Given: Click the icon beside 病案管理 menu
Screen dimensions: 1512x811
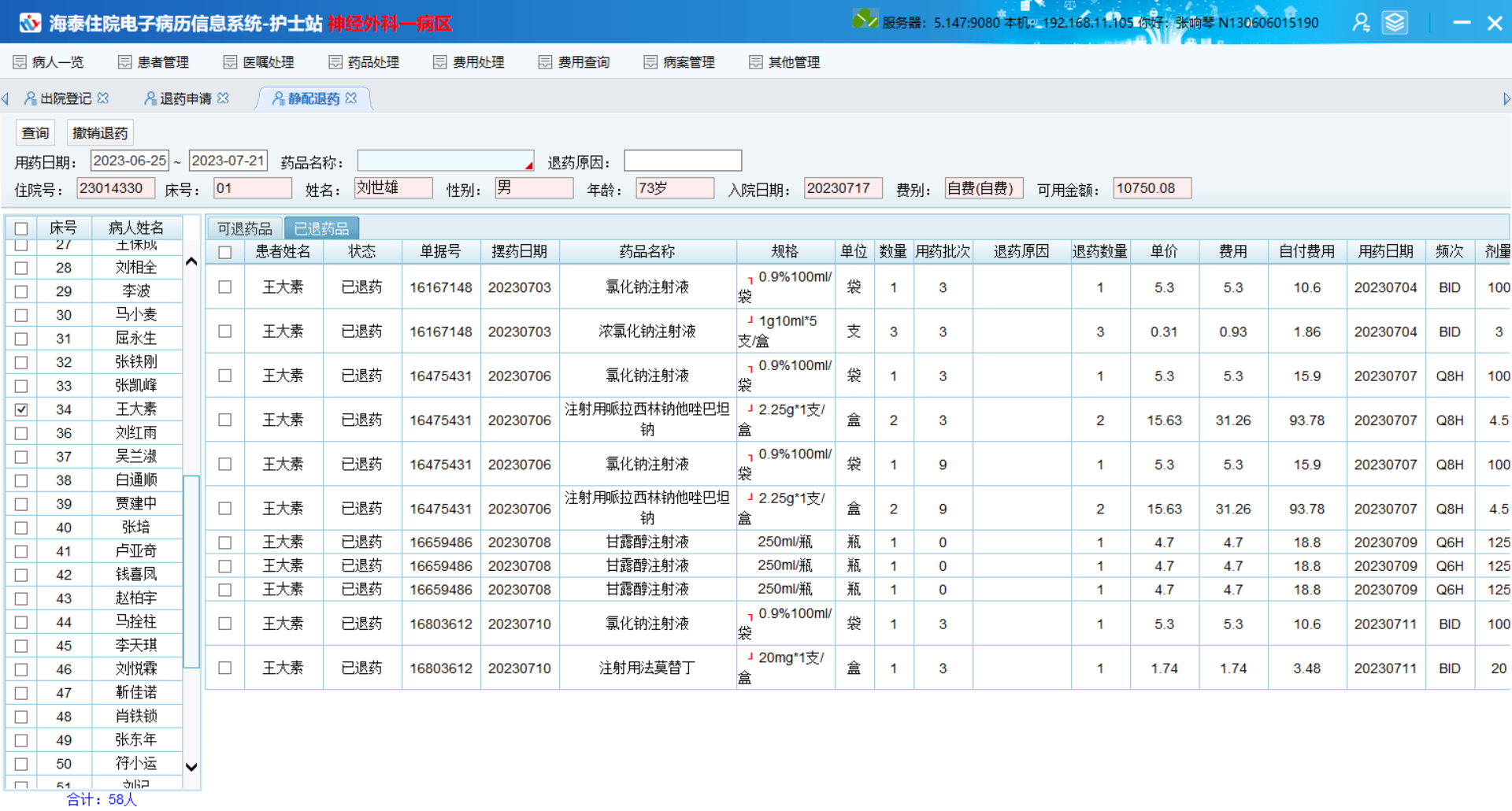Looking at the screenshot, I should point(650,62).
